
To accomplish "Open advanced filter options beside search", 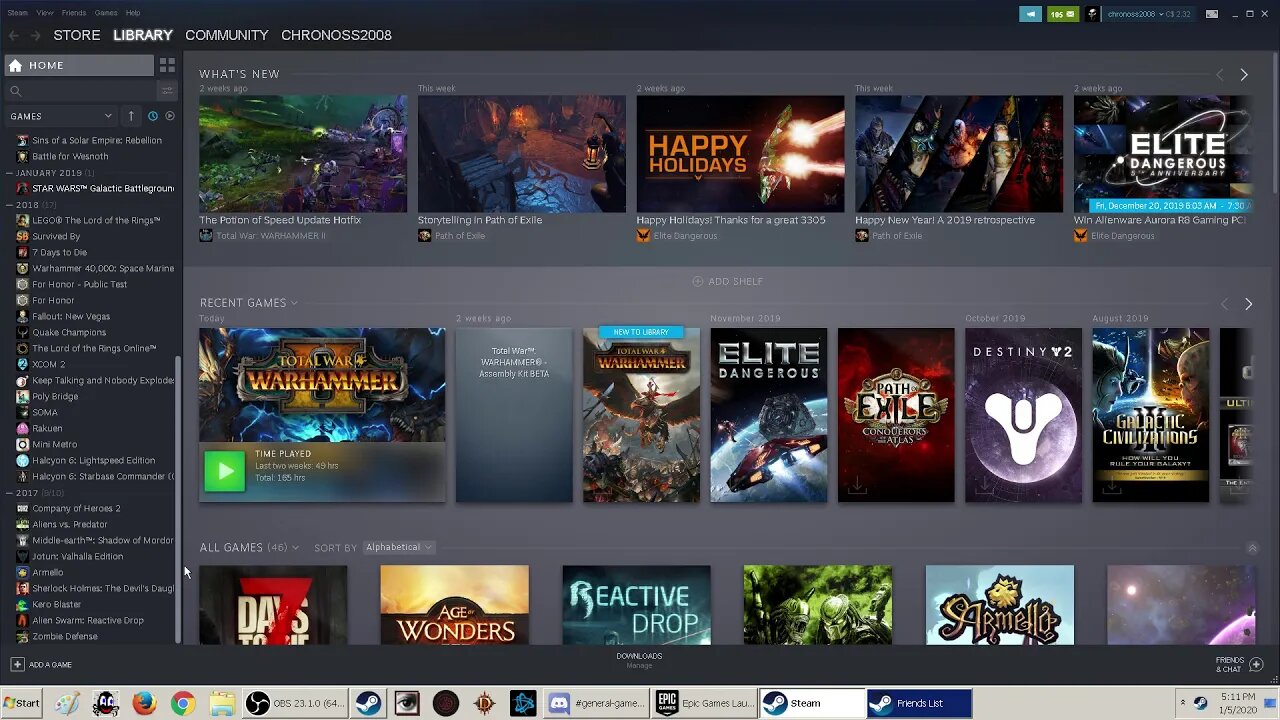I will (167, 91).
